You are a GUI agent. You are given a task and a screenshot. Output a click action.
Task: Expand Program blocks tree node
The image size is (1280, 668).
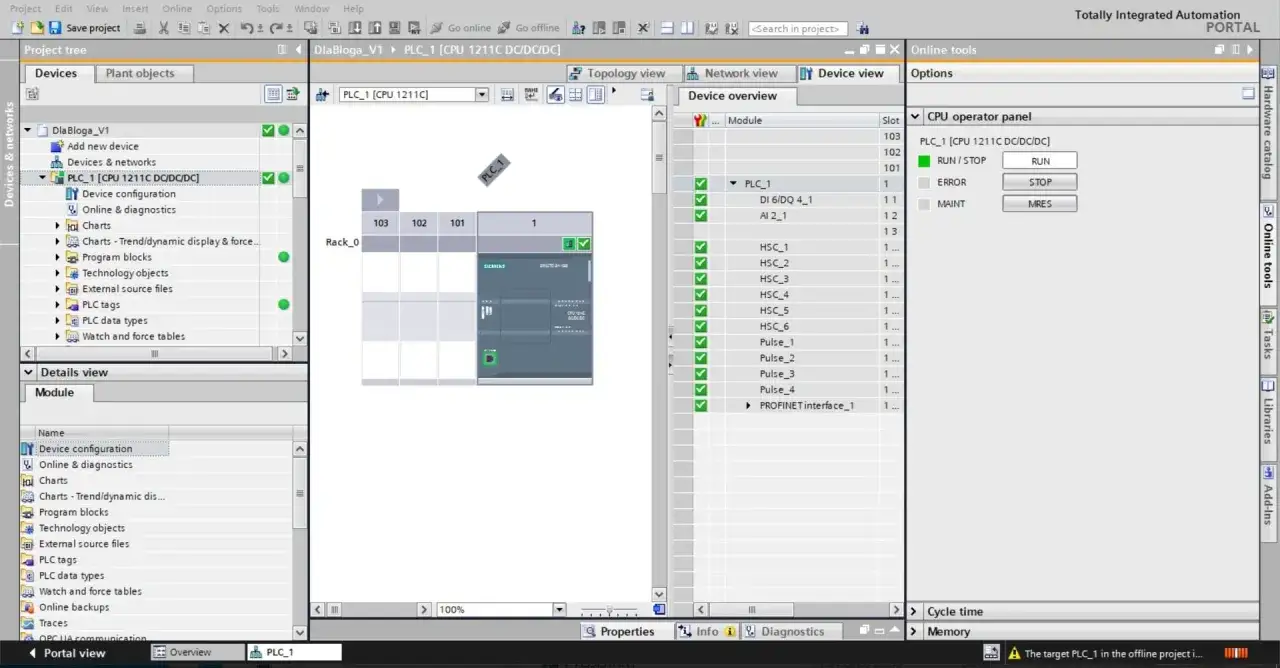pos(58,257)
